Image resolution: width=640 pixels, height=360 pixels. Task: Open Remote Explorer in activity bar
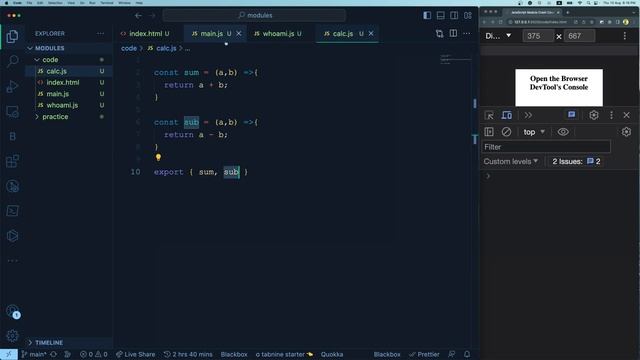tap(12, 111)
